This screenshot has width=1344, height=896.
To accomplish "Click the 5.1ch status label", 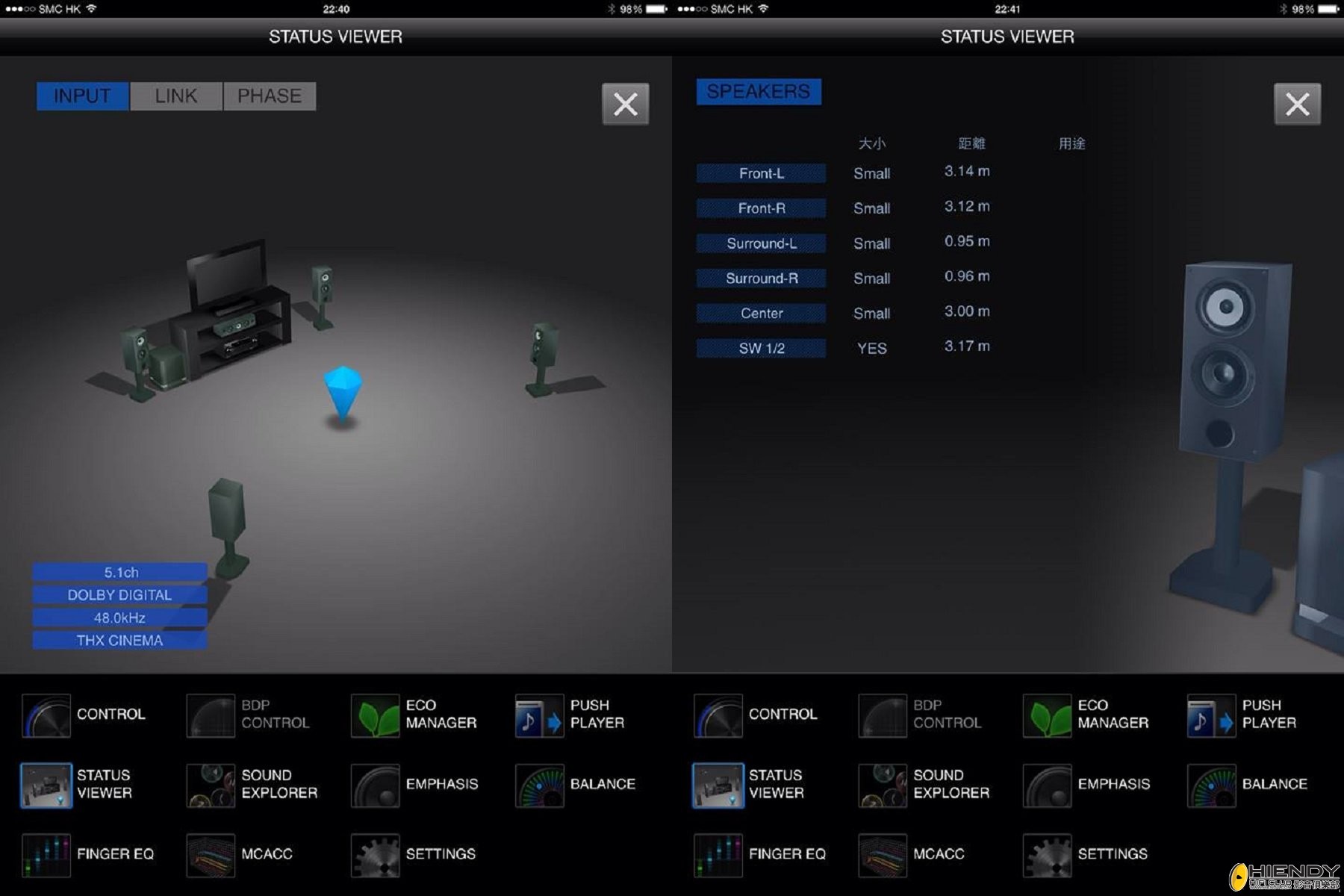I will pos(120,572).
